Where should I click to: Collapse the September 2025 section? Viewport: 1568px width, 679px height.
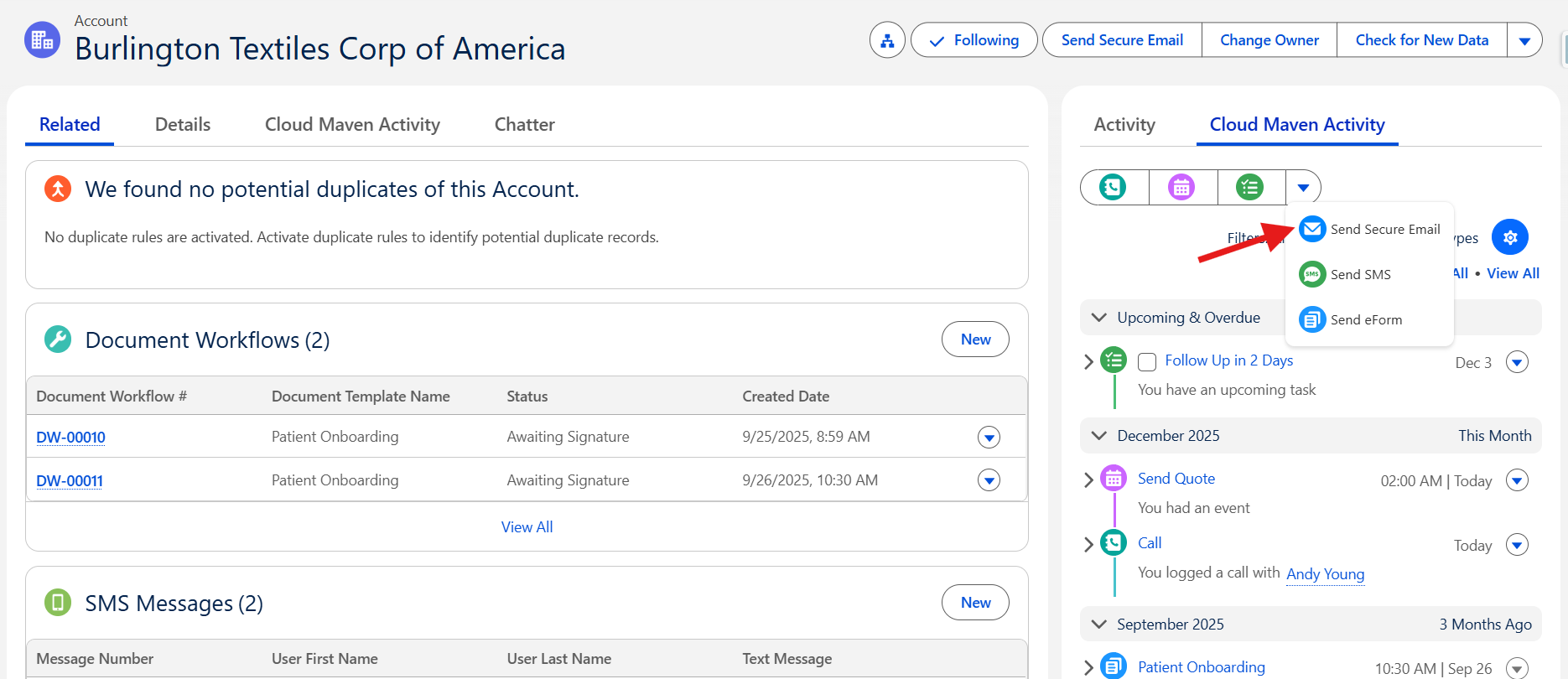point(1098,625)
